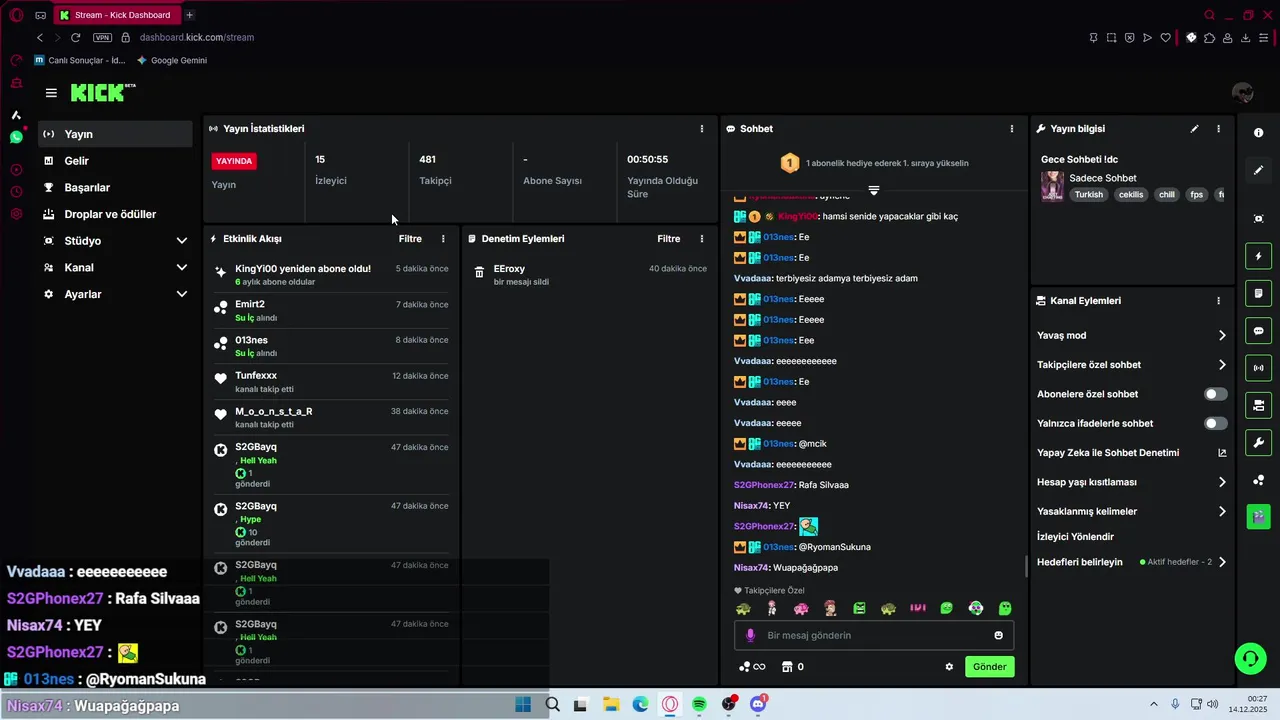The height and width of the screenshot is (720, 1280).
Task: Jump to latest chat via the down arrow
Action: tap(874, 190)
